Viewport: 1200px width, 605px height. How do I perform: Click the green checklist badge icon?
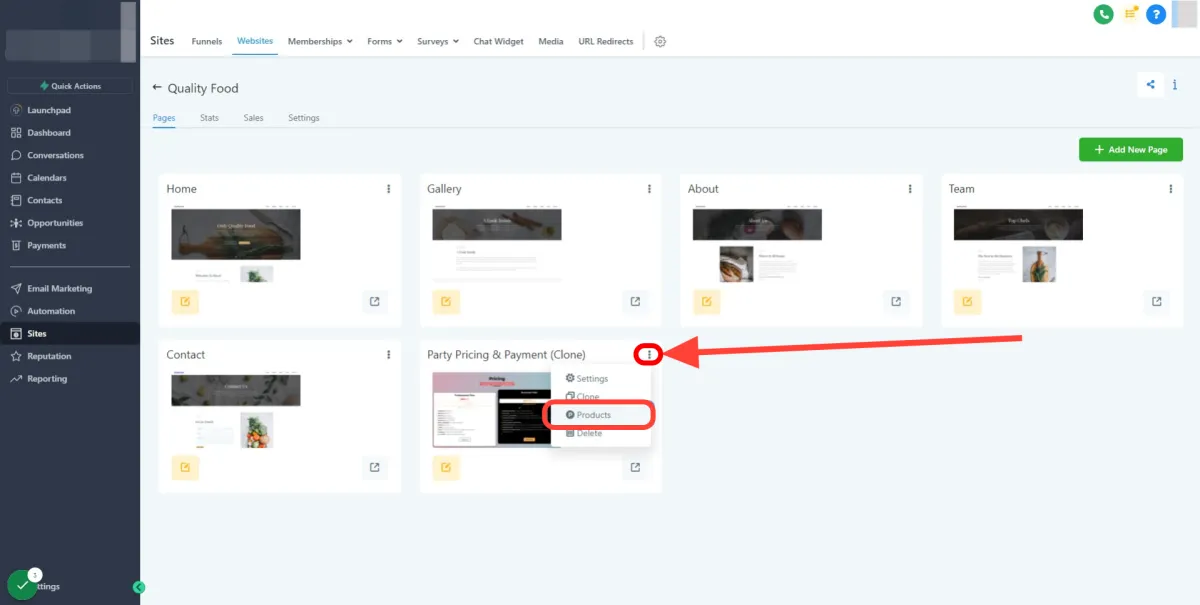point(22,584)
